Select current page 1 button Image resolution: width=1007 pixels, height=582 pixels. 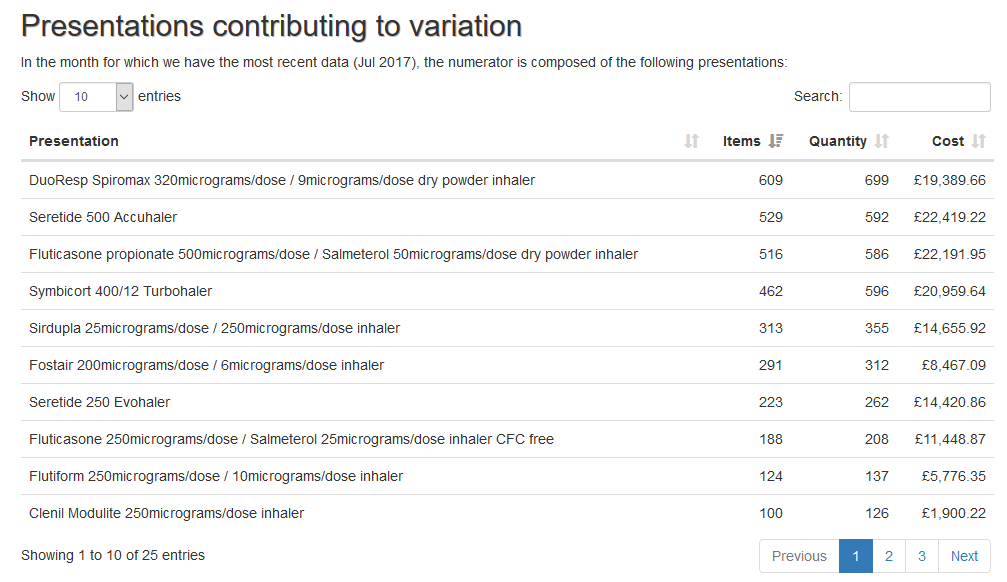coord(855,556)
